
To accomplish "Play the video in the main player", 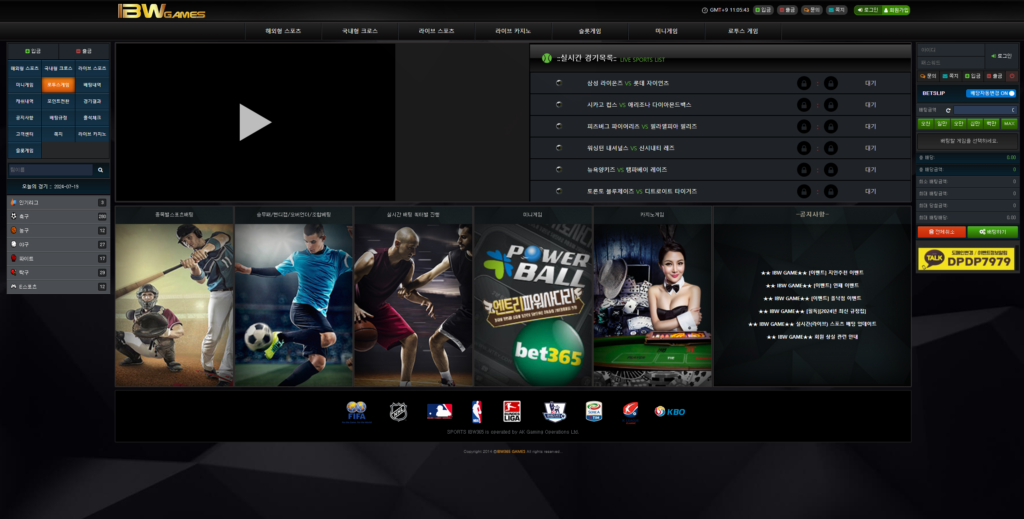I will (x=255, y=122).
